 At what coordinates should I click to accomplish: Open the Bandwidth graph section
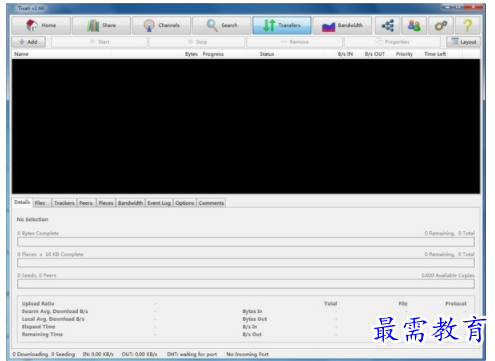click(342, 25)
